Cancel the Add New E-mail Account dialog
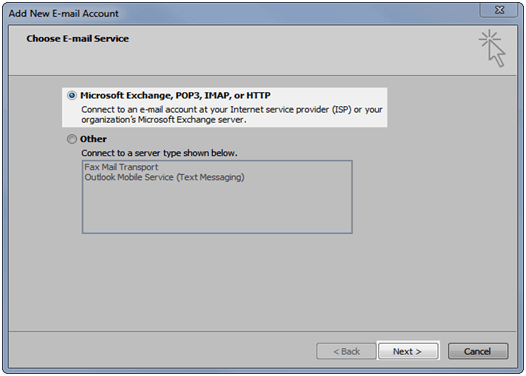Image resolution: width=526 pixels, height=376 pixels. click(x=478, y=351)
